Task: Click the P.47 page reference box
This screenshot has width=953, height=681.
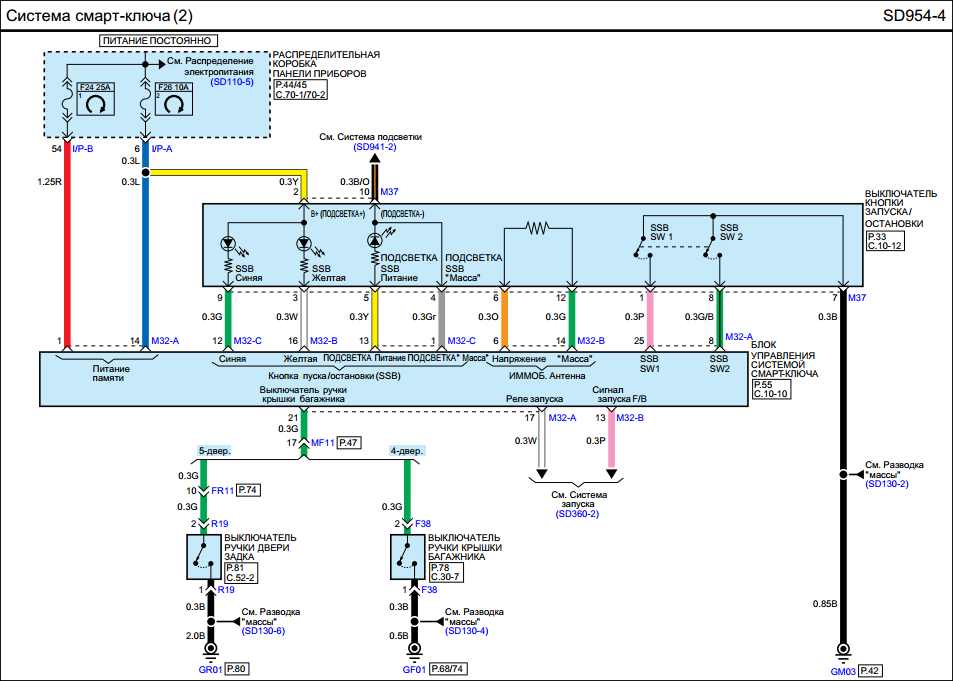Action: [349, 441]
